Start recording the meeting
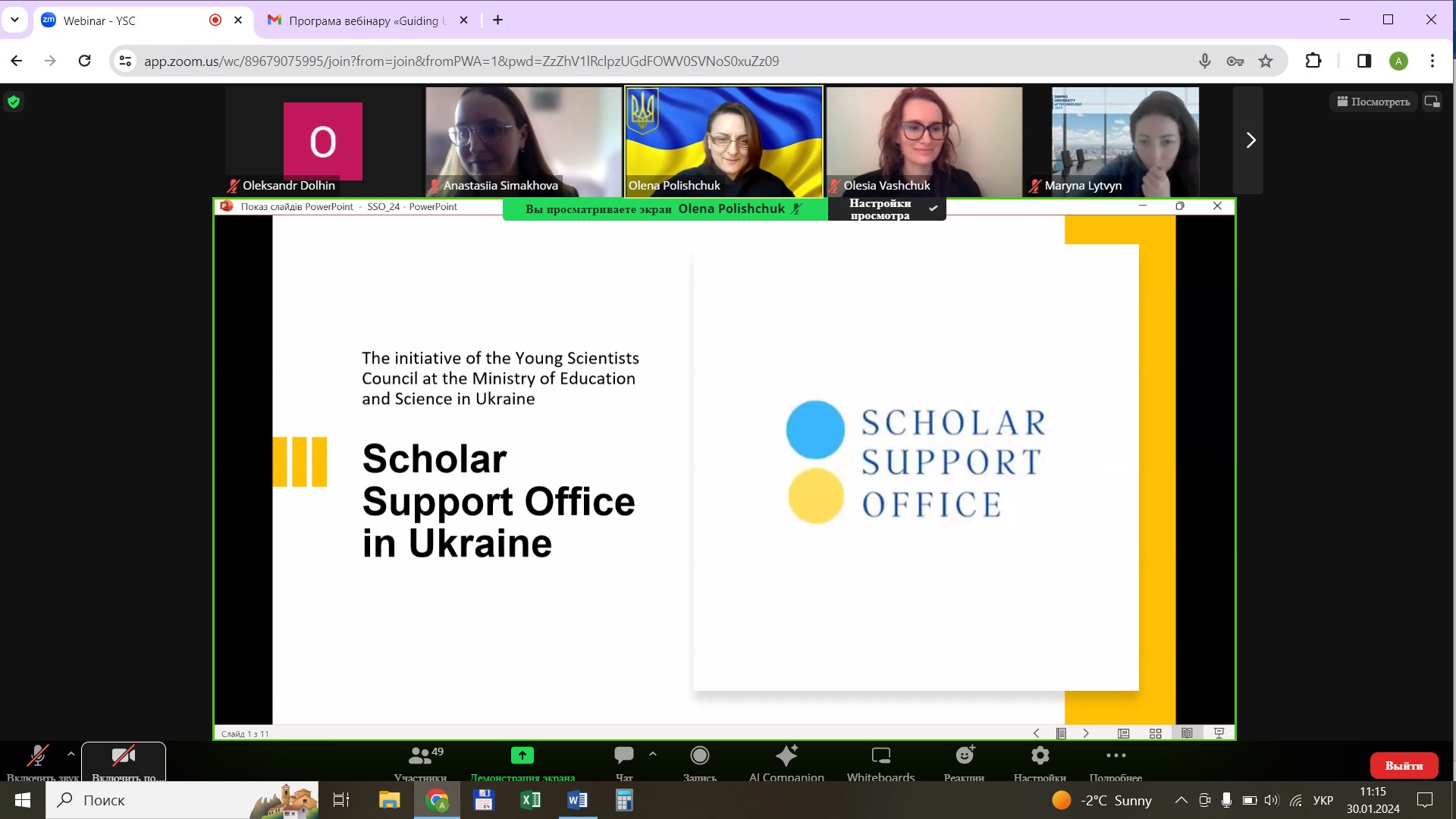The height and width of the screenshot is (819, 1456). tap(700, 762)
